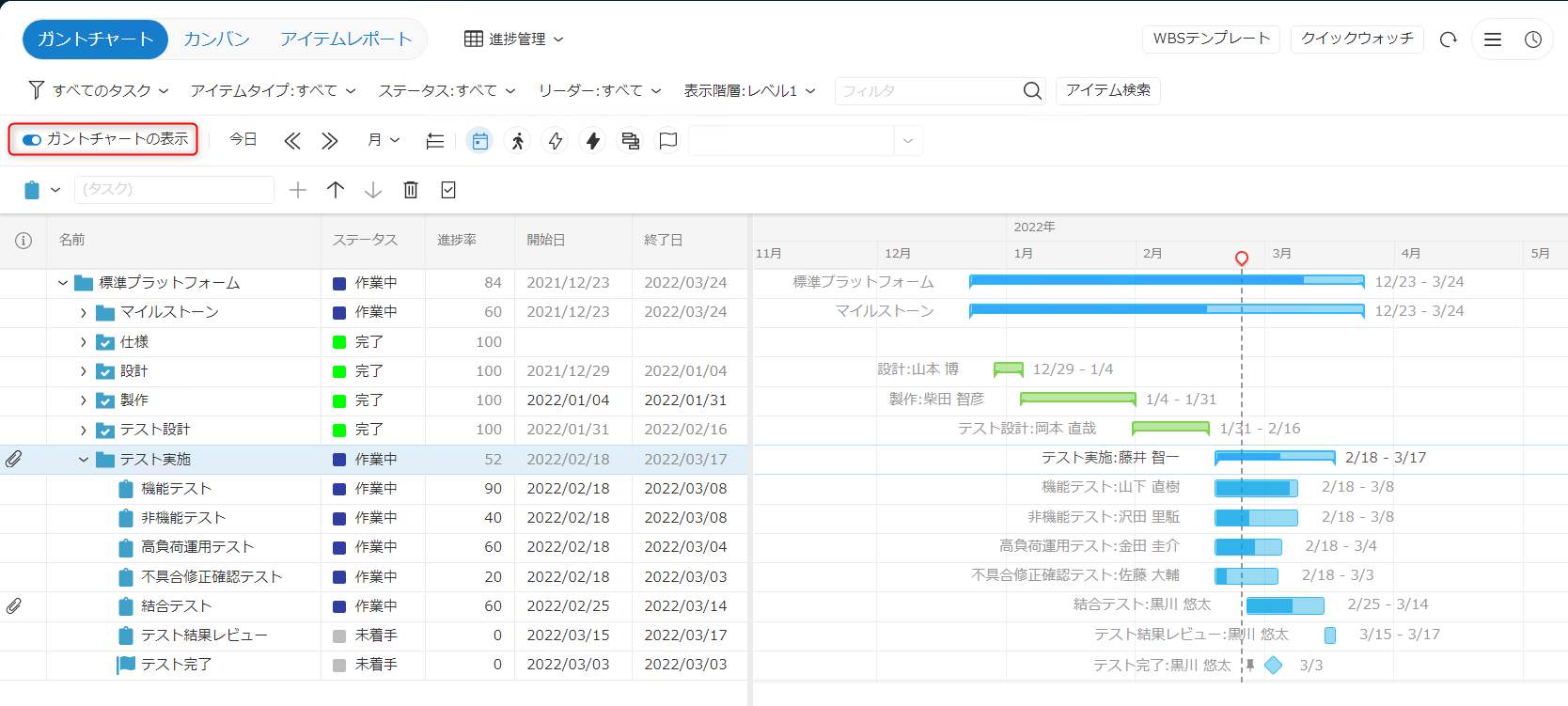1568x706 pixels.
Task: Collapse the テスト実施 tree folder
Action: [84, 460]
